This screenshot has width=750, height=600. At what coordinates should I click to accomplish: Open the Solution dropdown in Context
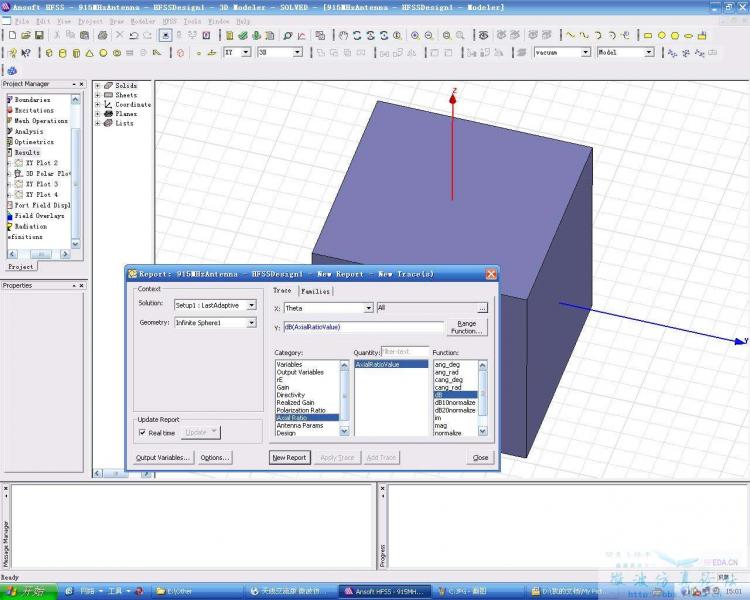[251, 305]
